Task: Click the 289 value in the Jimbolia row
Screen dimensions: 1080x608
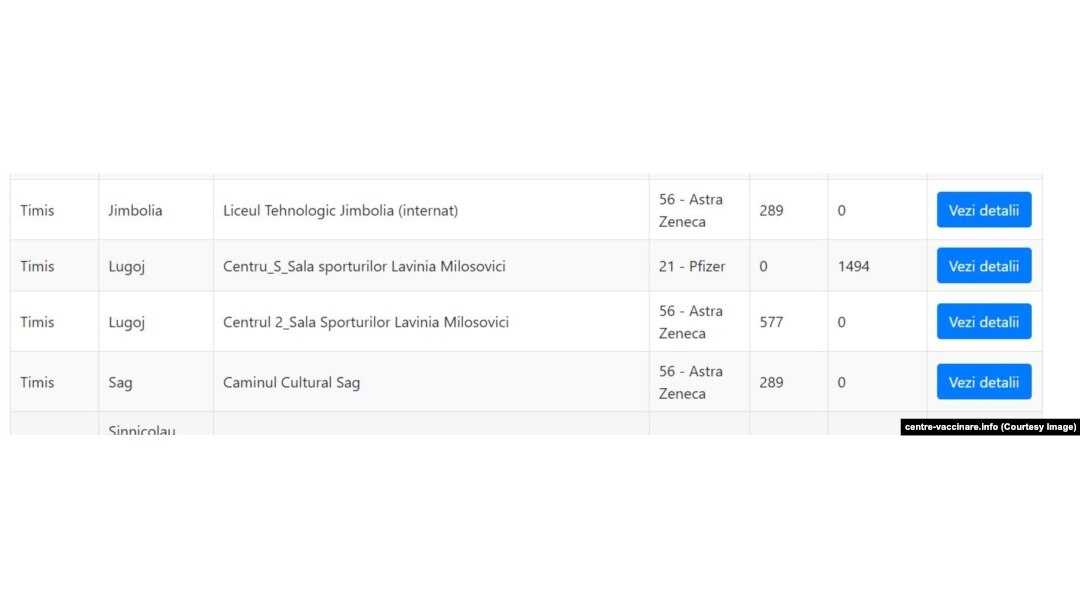Action: click(771, 211)
